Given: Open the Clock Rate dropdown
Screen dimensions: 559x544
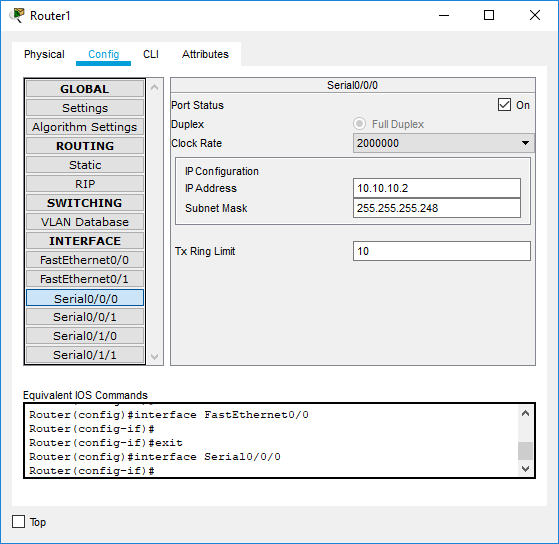Looking at the screenshot, I should click(443, 143).
